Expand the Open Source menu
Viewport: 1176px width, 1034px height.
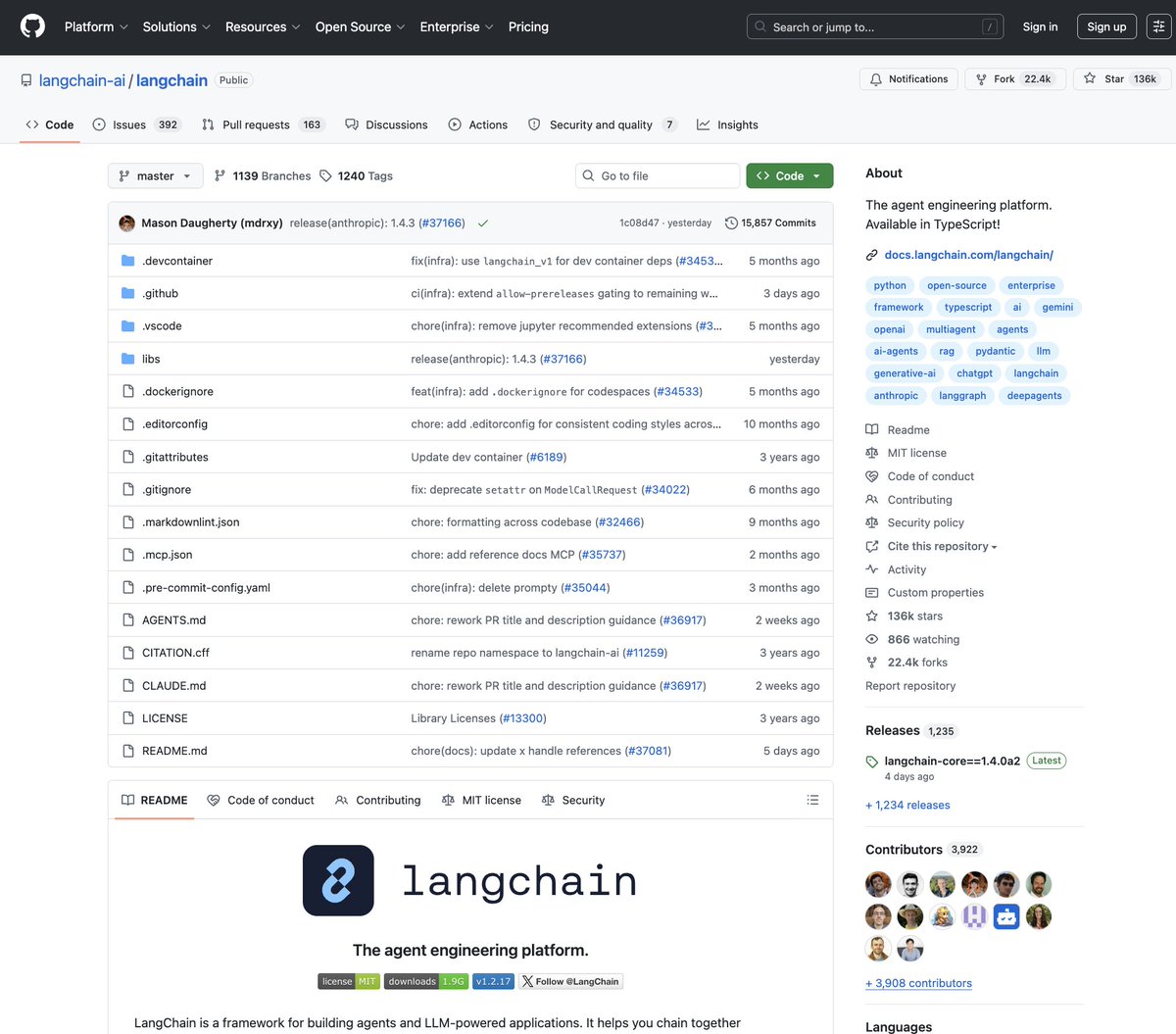coord(360,26)
